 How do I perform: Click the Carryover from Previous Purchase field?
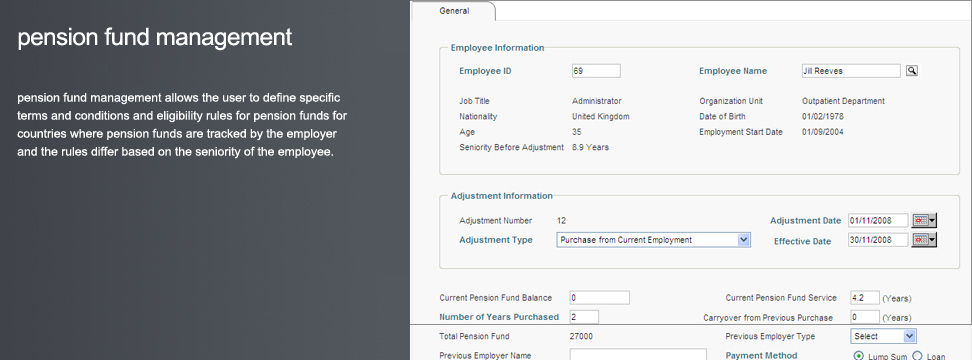865,317
